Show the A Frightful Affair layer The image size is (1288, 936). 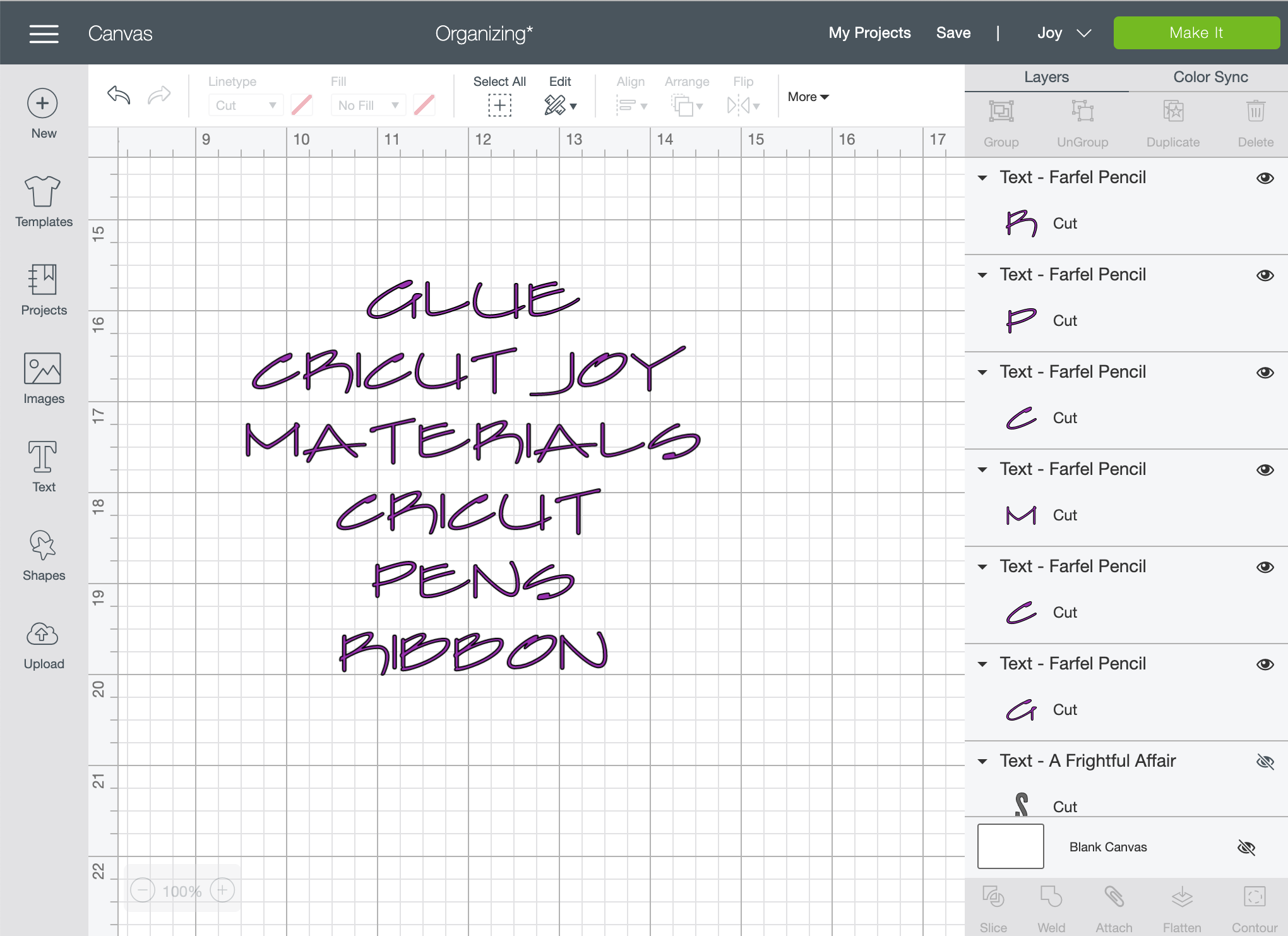click(1265, 762)
